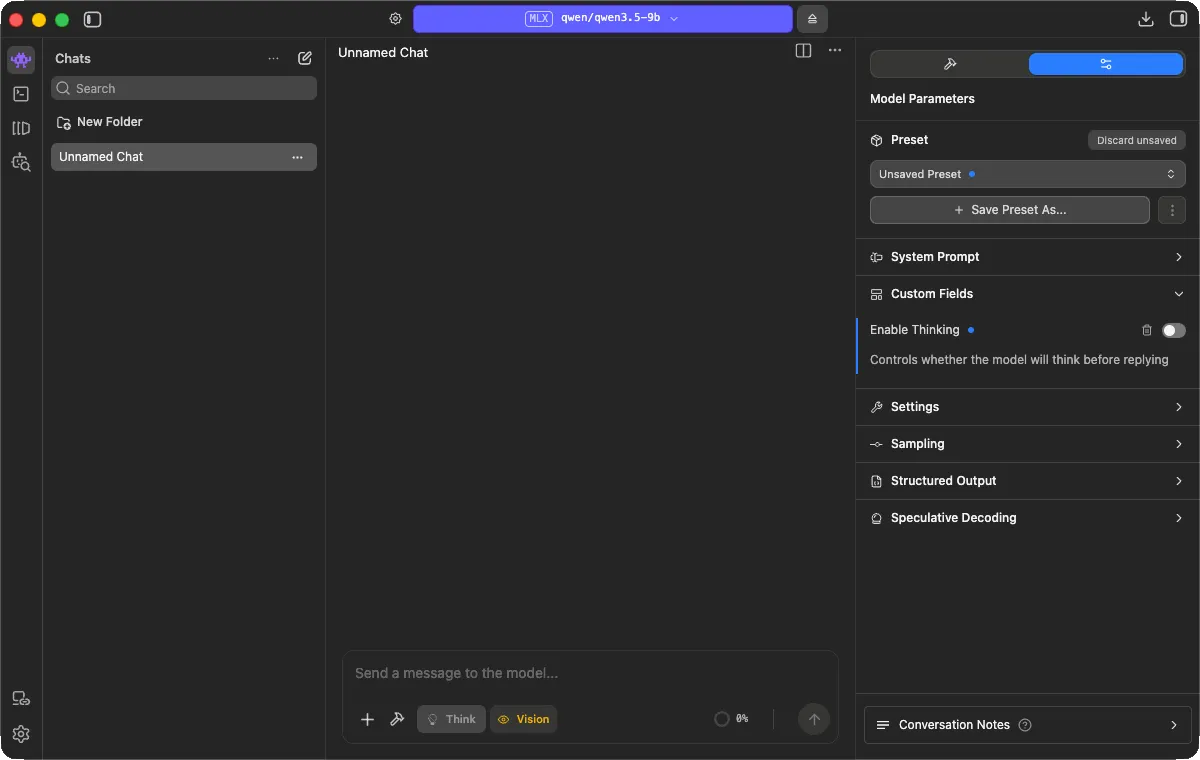
Task: Open model load settings gear icon
Action: pos(396,19)
